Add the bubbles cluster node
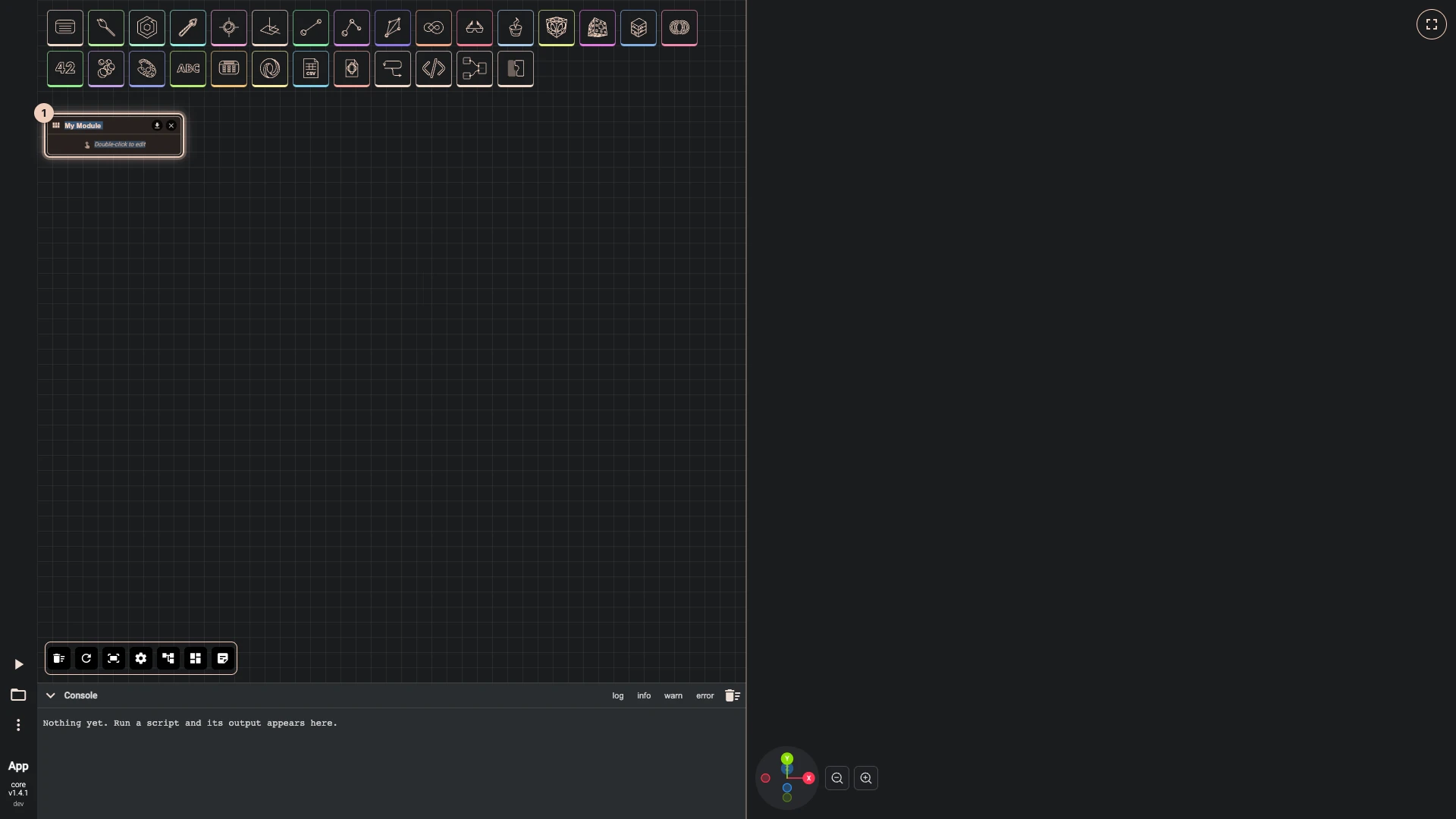Viewport: 1456px width, 819px height. pos(106,69)
